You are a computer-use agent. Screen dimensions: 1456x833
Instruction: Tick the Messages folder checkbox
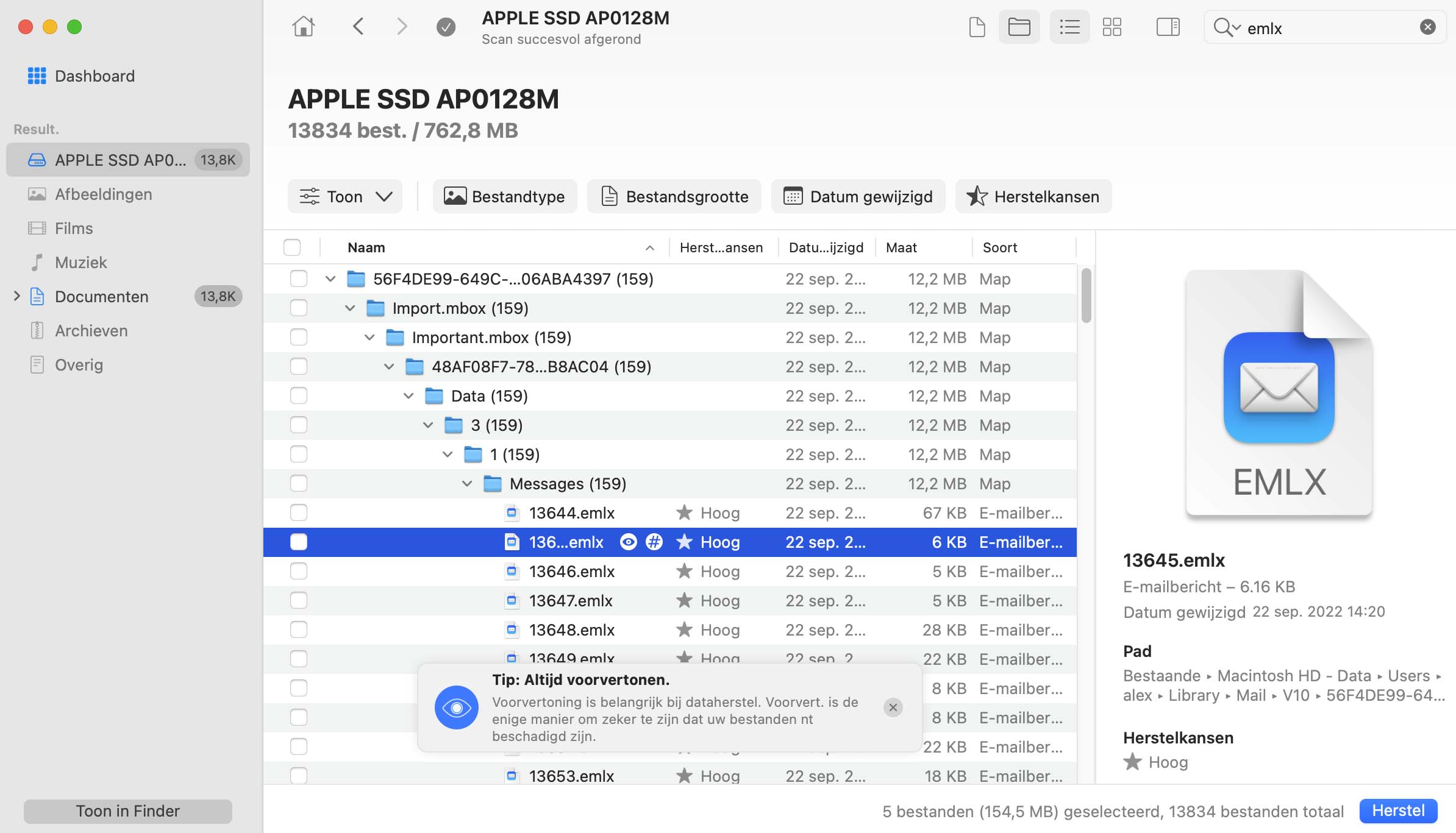(x=298, y=483)
